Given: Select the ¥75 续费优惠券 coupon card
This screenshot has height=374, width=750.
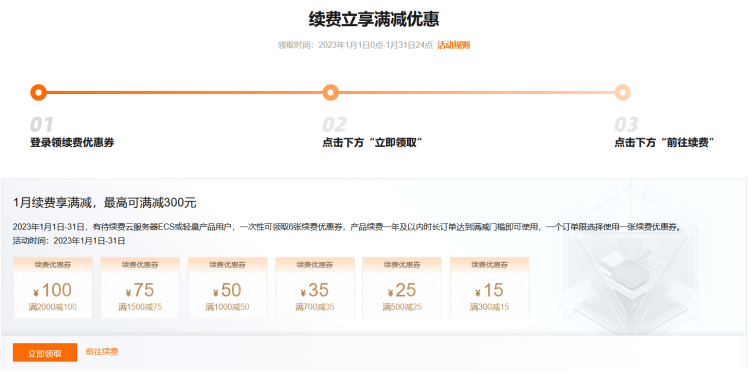Looking at the screenshot, I should tap(140, 287).
